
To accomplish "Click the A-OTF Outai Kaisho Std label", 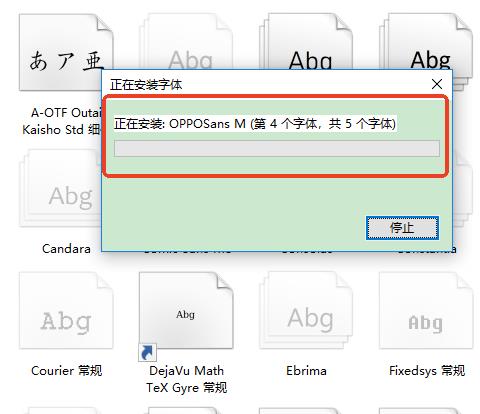I will coord(62,121).
